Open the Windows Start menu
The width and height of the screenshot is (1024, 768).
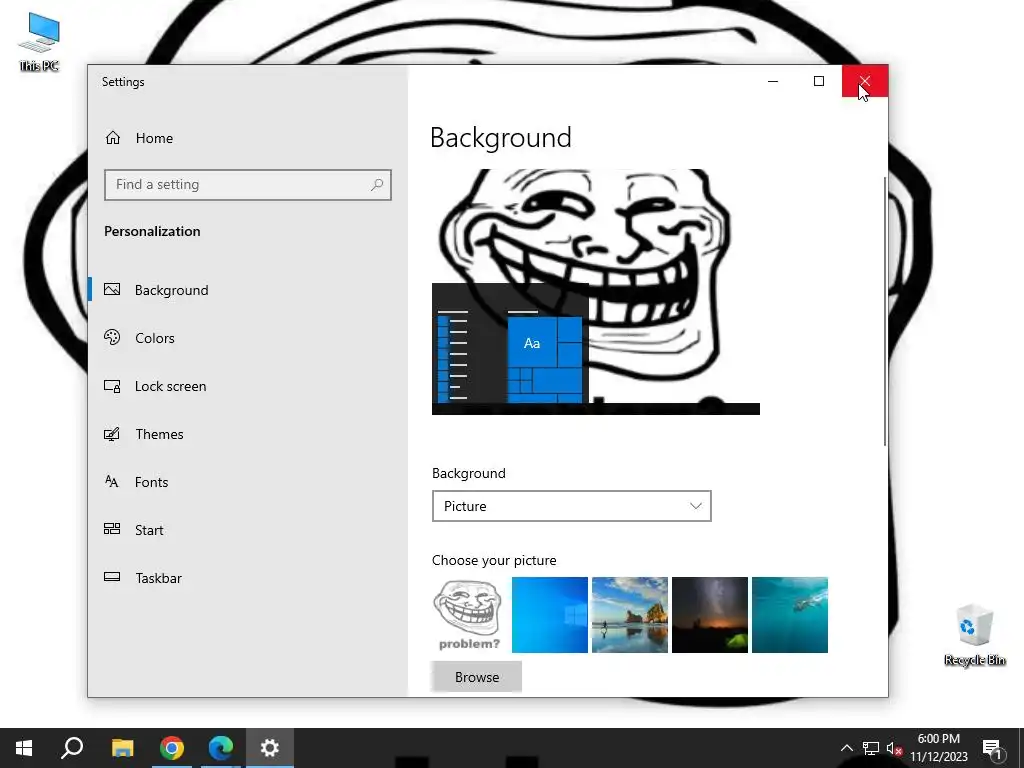tap(24, 748)
